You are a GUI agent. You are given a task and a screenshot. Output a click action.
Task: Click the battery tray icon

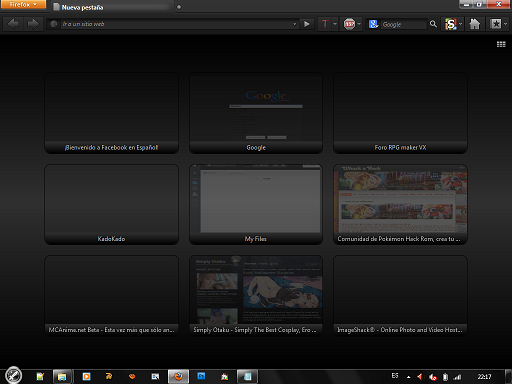445,377
